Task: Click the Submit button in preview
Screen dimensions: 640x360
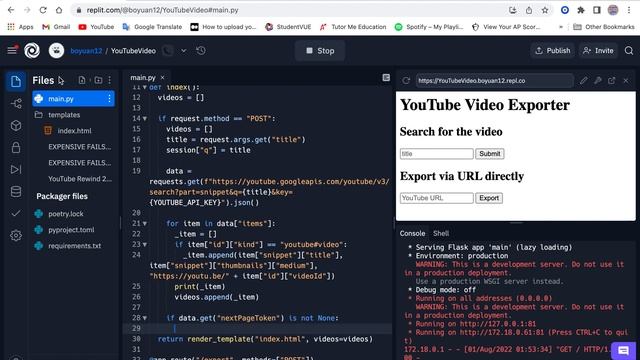Action: click(489, 154)
